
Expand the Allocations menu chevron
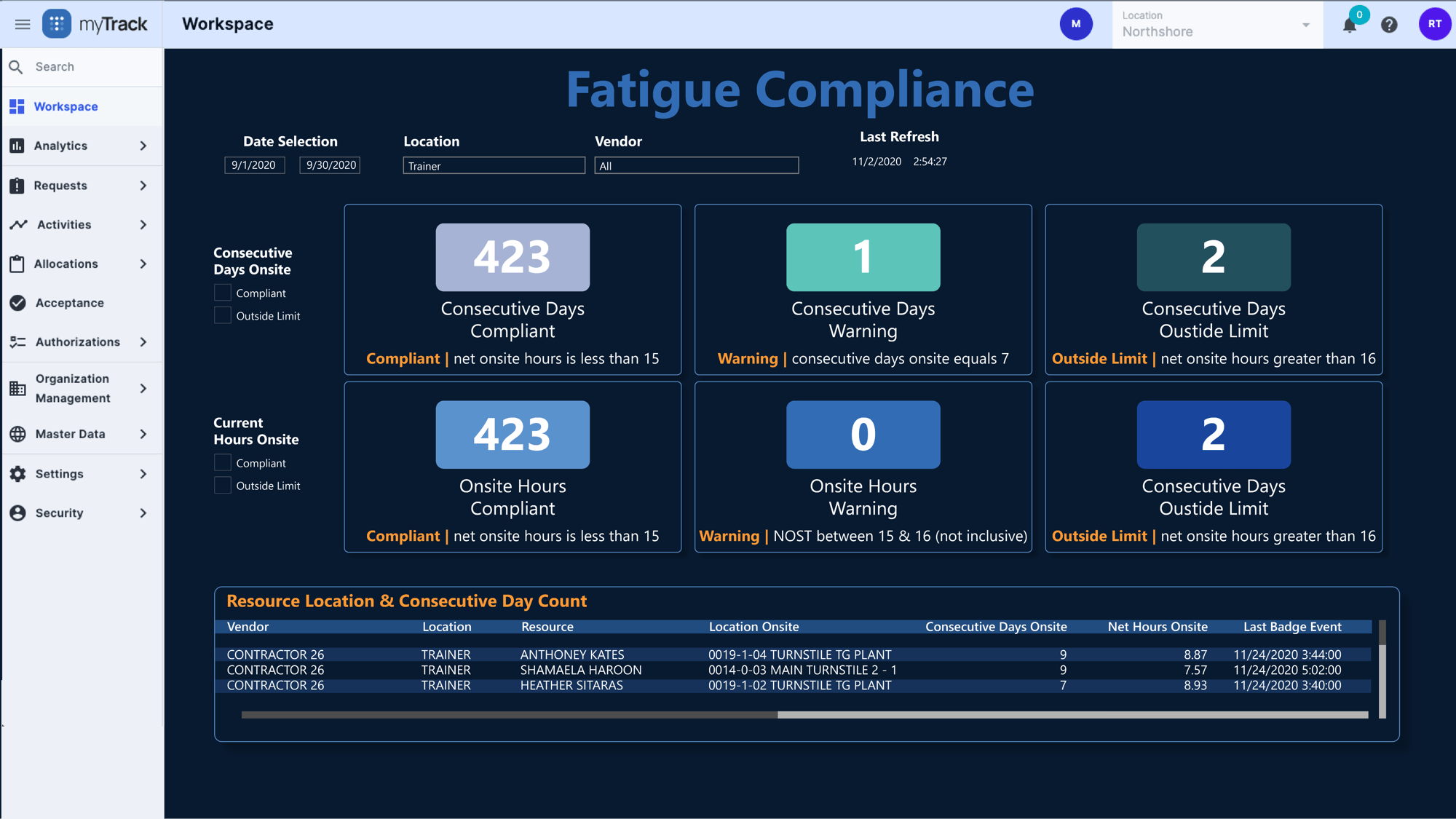pyautogui.click(x=143, y=264)
